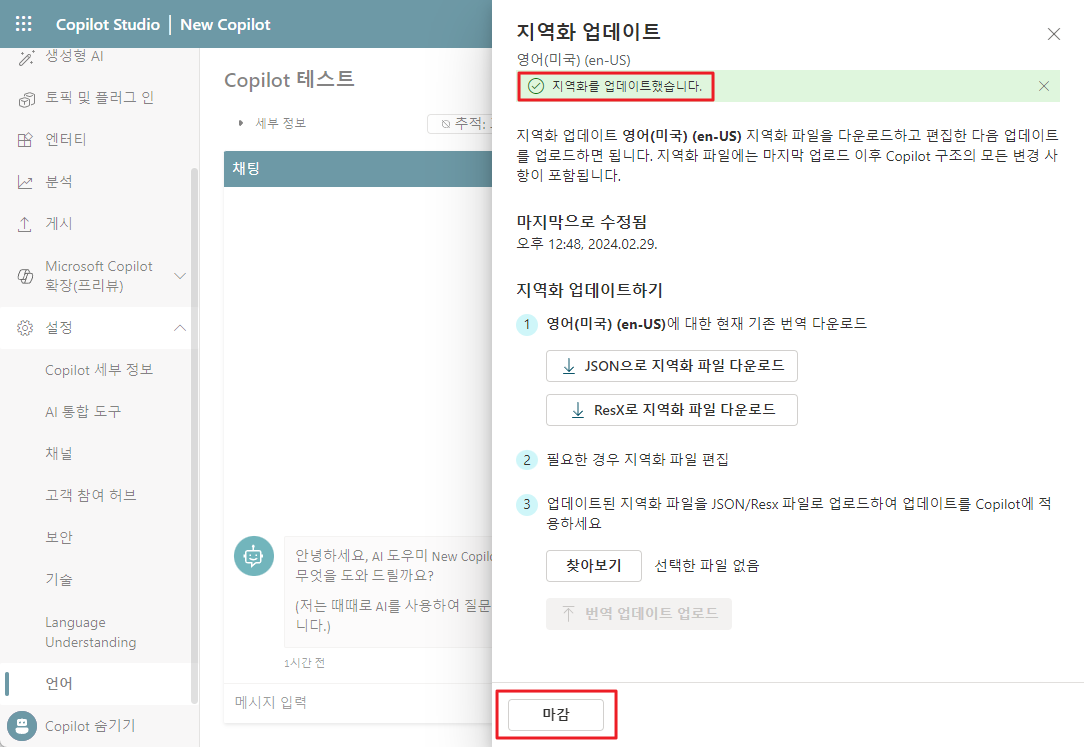Download localization file as JSON
The image size is (1084, 747).
click(671, 366)
